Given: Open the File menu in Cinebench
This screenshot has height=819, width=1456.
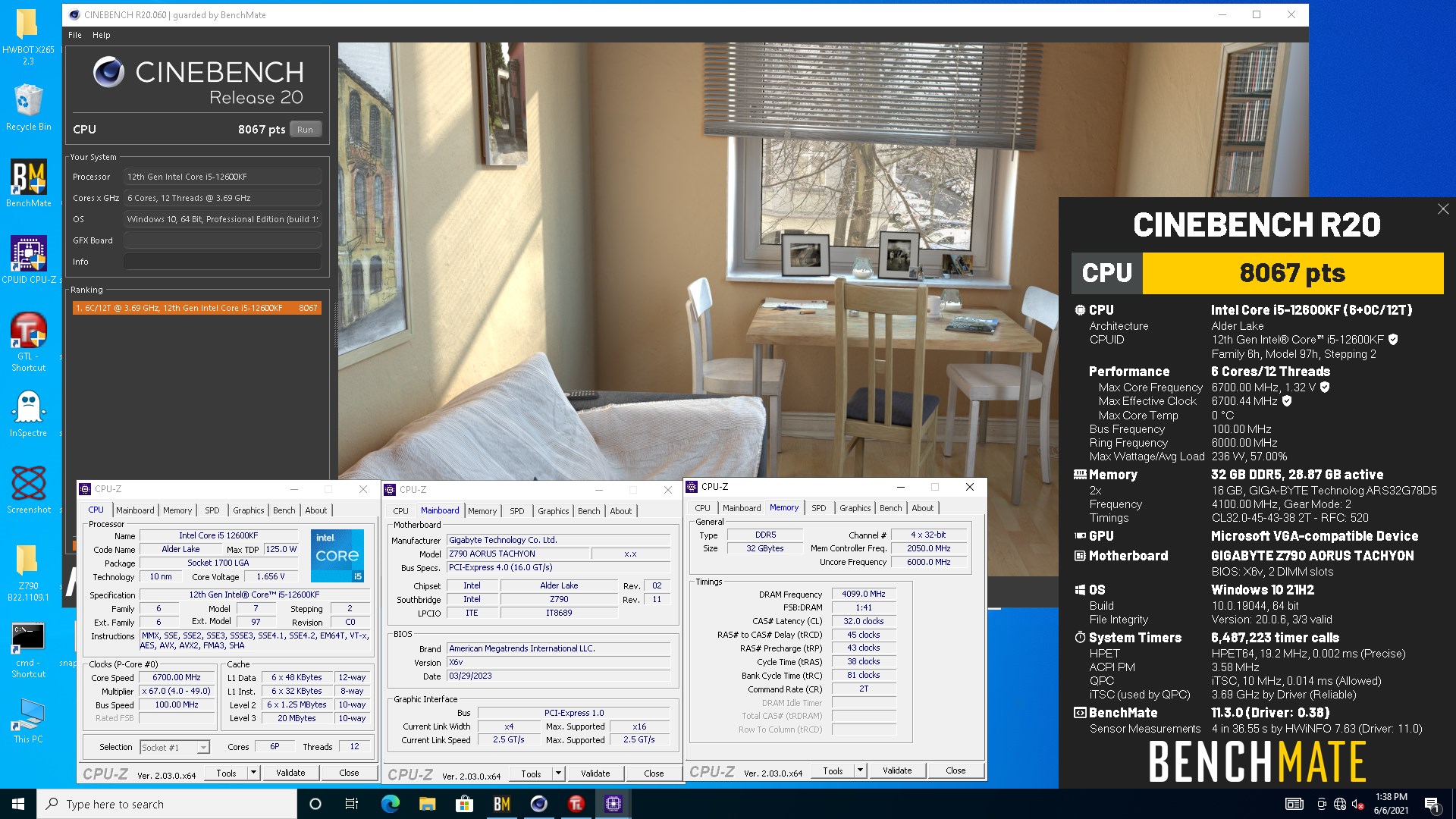Looking at the screenshot, I should 74,35.
